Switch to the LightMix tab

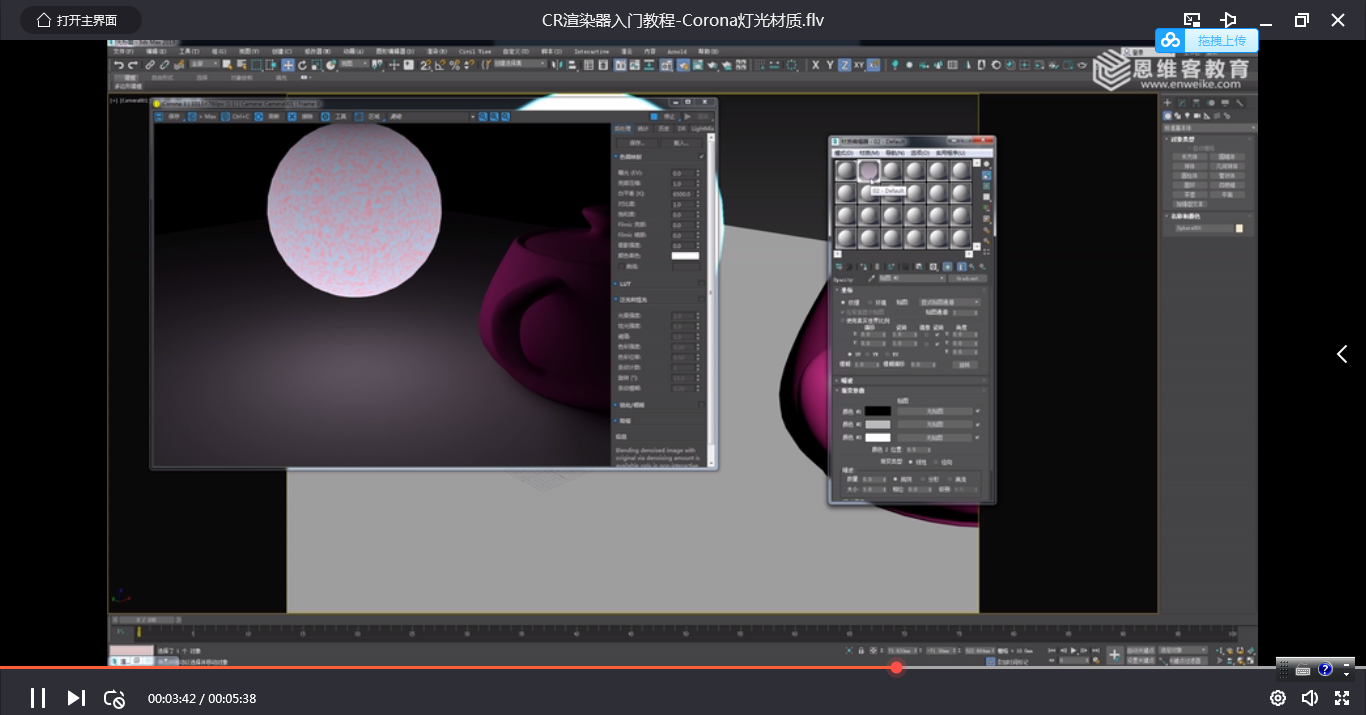pos(703,129)
